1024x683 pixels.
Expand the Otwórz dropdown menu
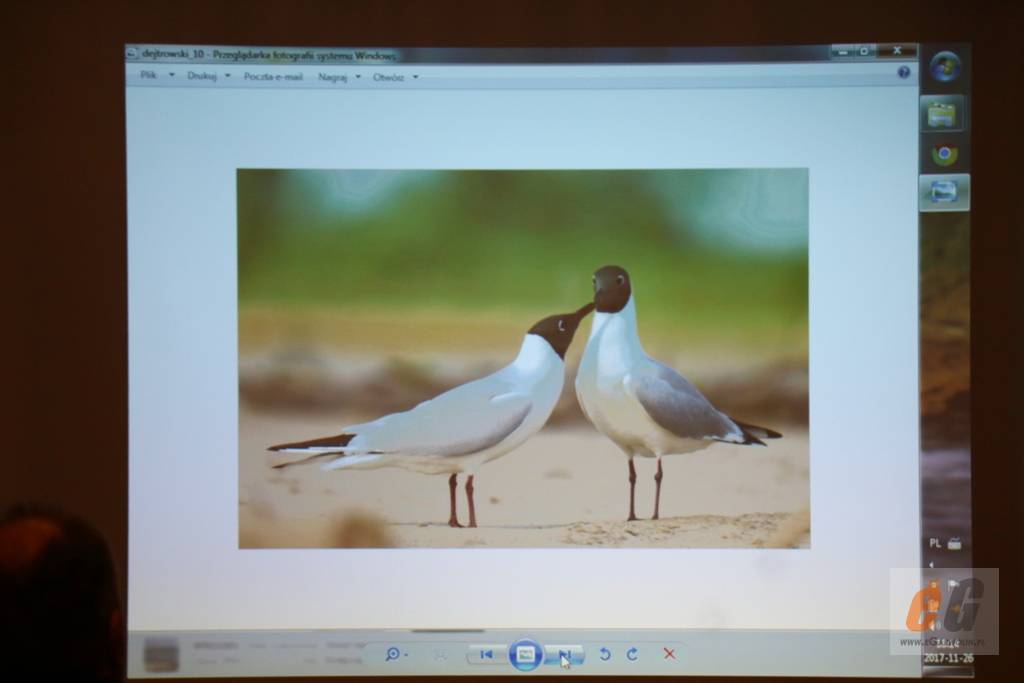pyautogui.click(x=394, y=77)
